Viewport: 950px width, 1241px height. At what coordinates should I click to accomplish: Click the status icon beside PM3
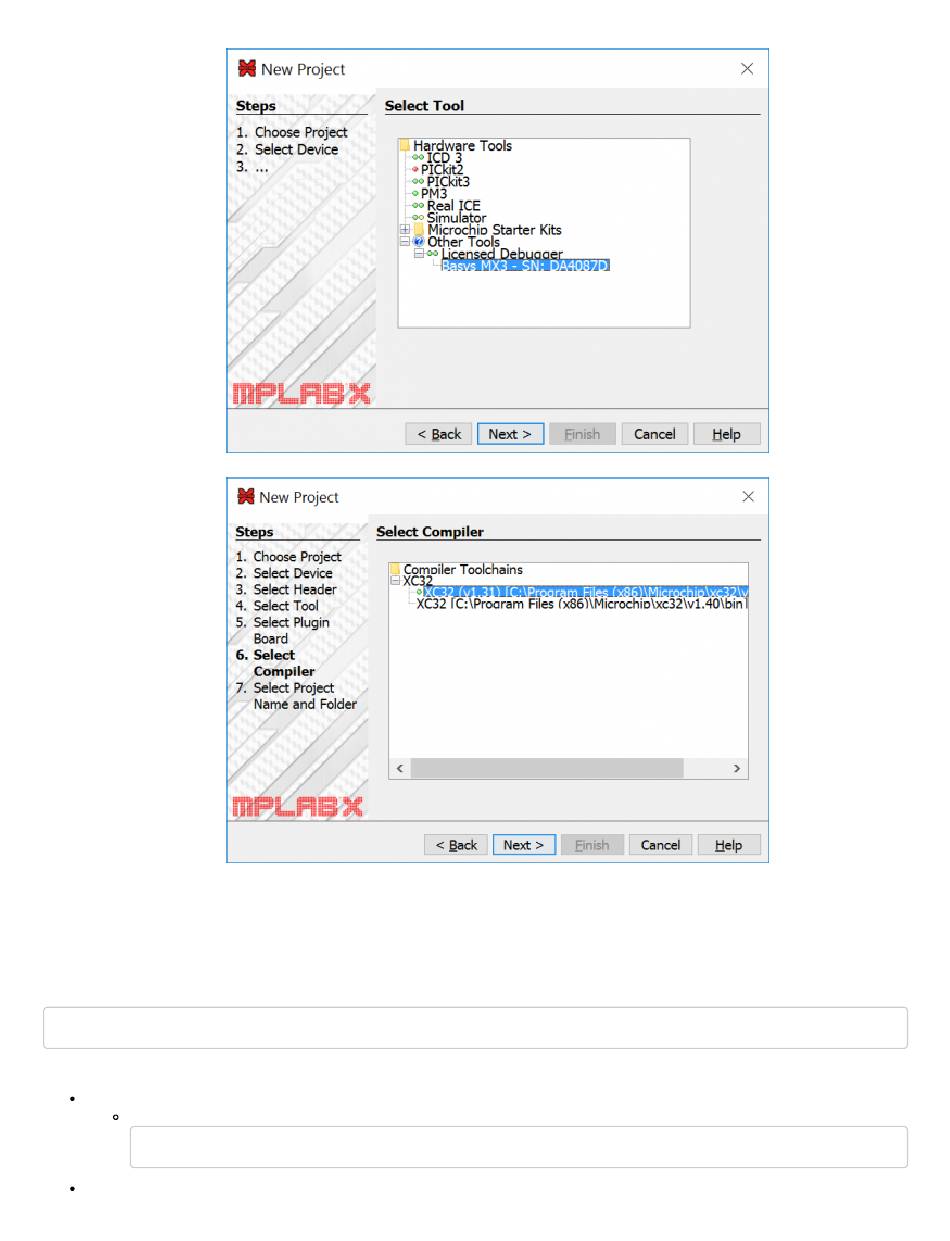tap(414, 194)
